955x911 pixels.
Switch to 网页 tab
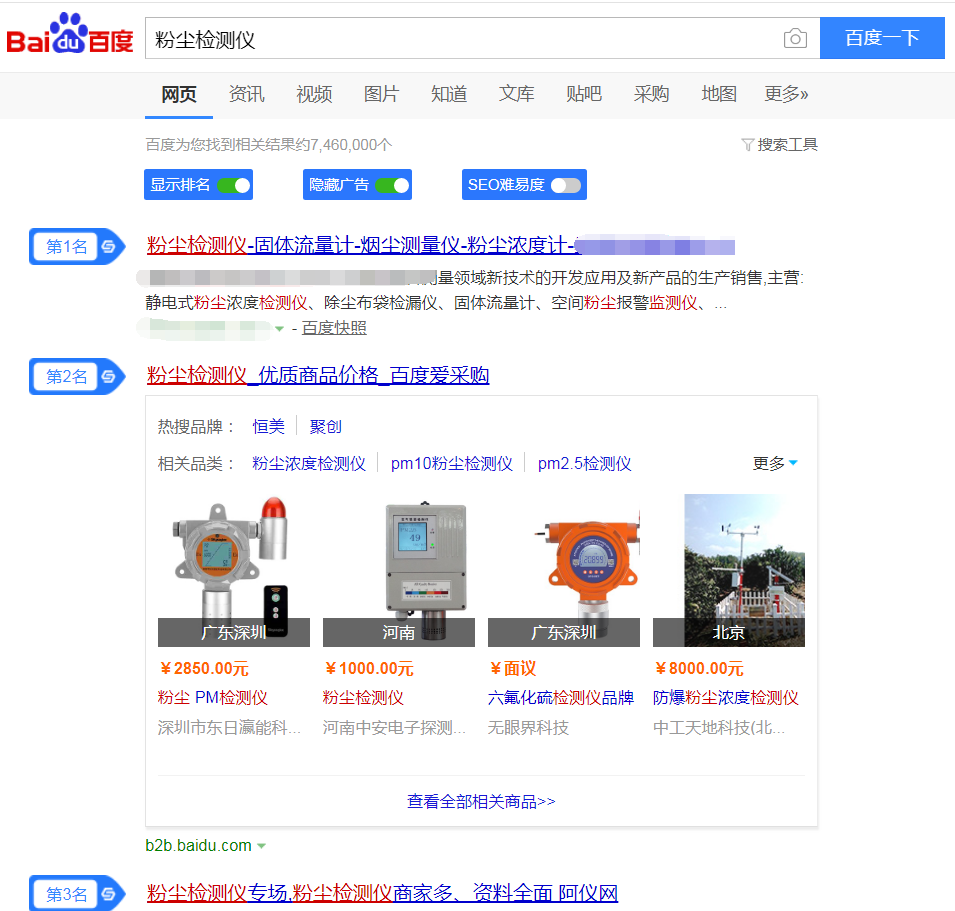(179, 94)
